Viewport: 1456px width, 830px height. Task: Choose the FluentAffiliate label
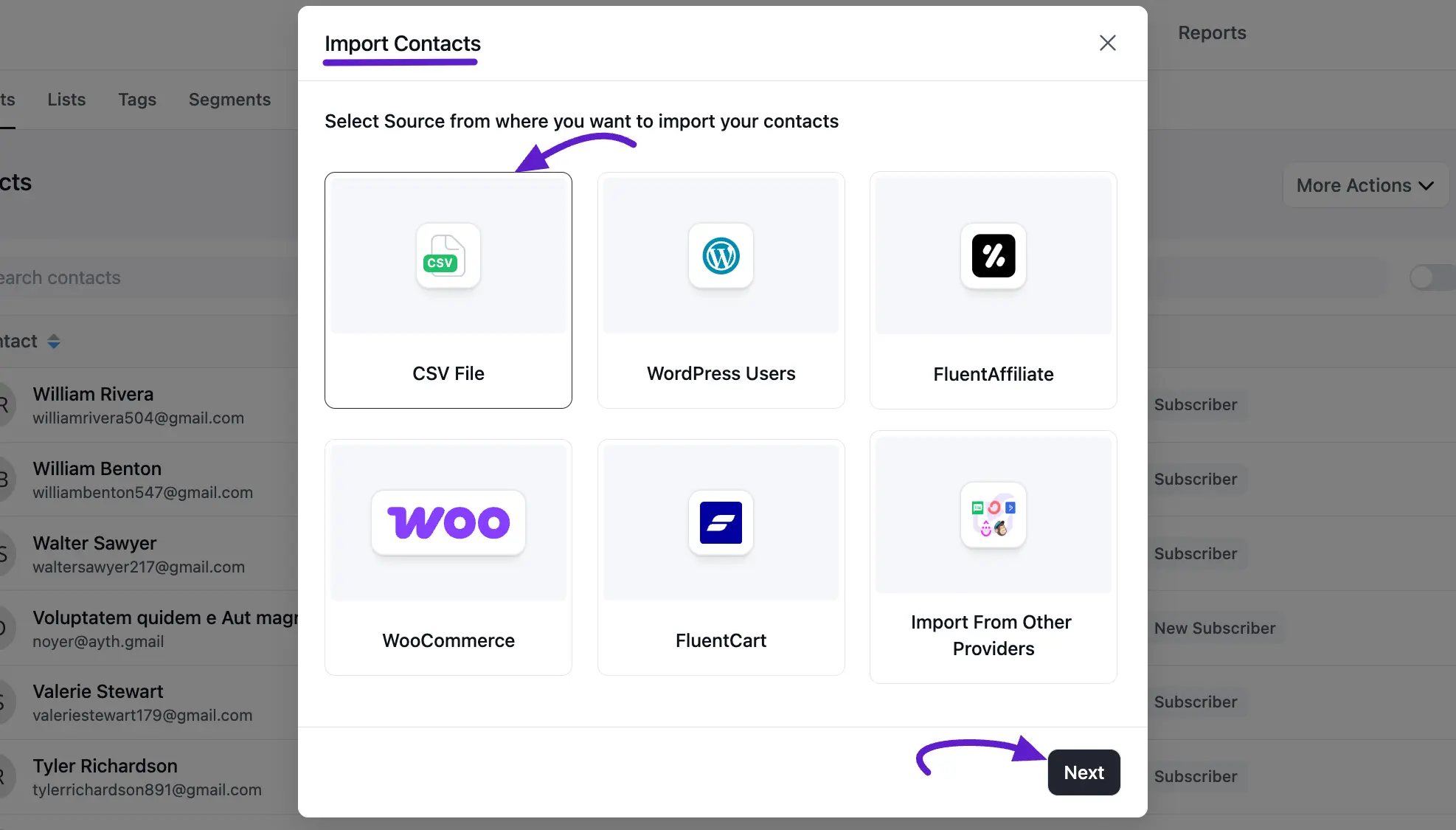click(x=993, y=374)
